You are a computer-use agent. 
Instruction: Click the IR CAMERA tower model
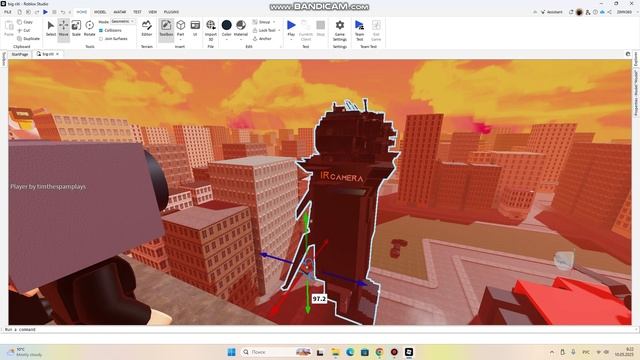click(x=347, y=212)
